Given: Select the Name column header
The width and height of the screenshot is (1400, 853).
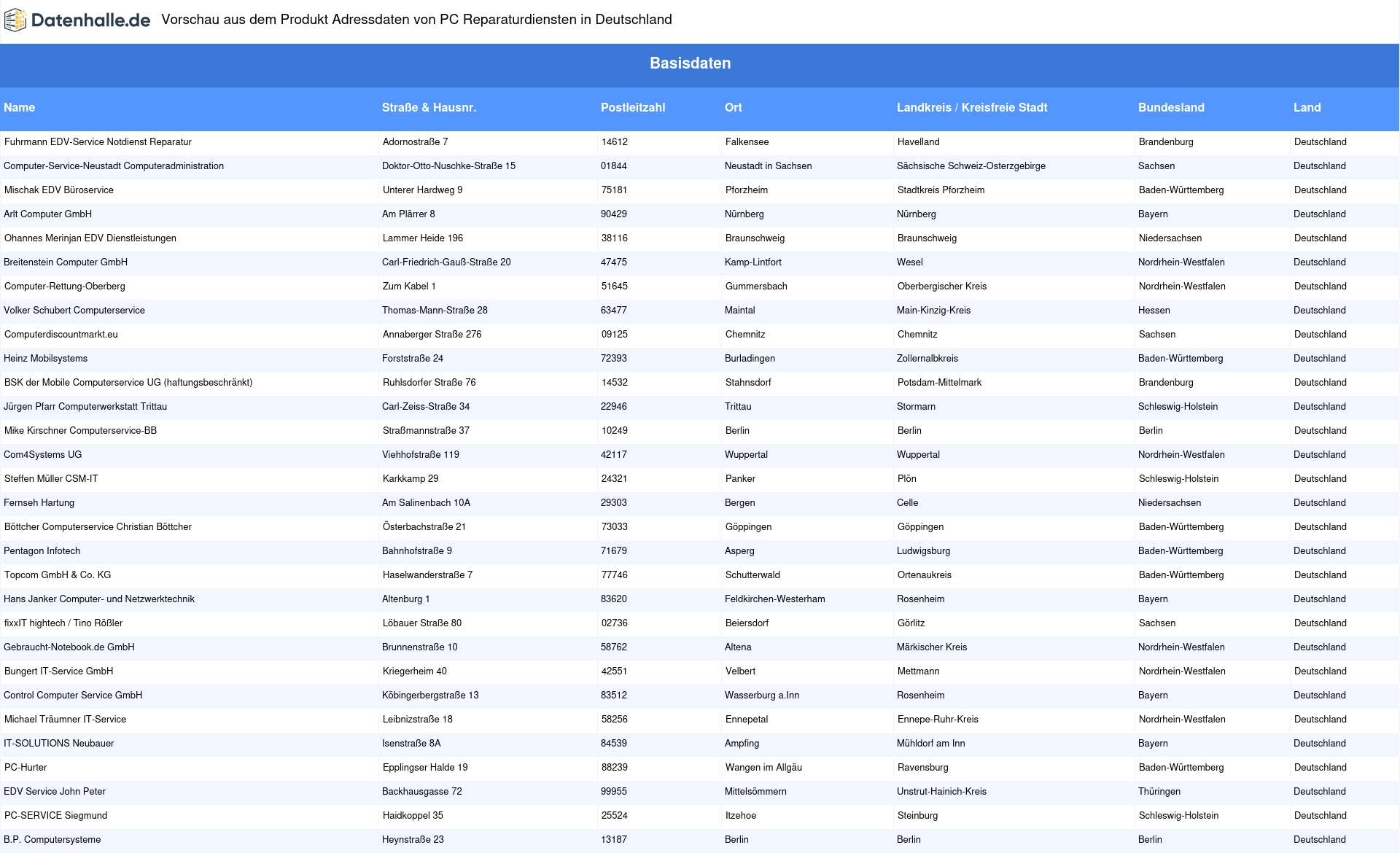Looking at the screenshot, I should pyautogui.click(x=20, y=108).
